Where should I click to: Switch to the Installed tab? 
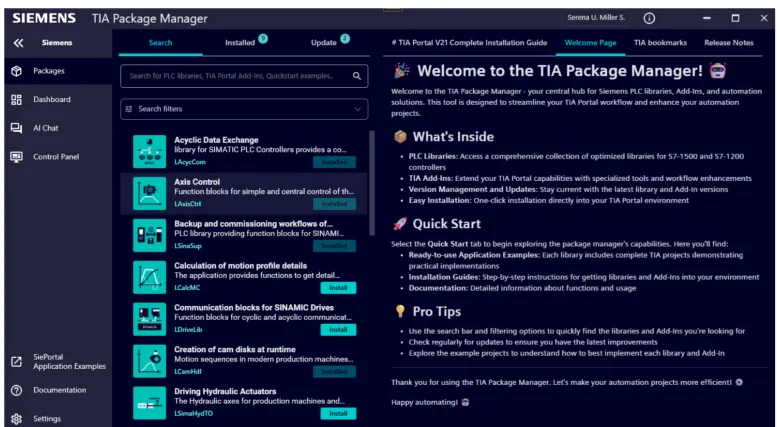tap(240, 43)
